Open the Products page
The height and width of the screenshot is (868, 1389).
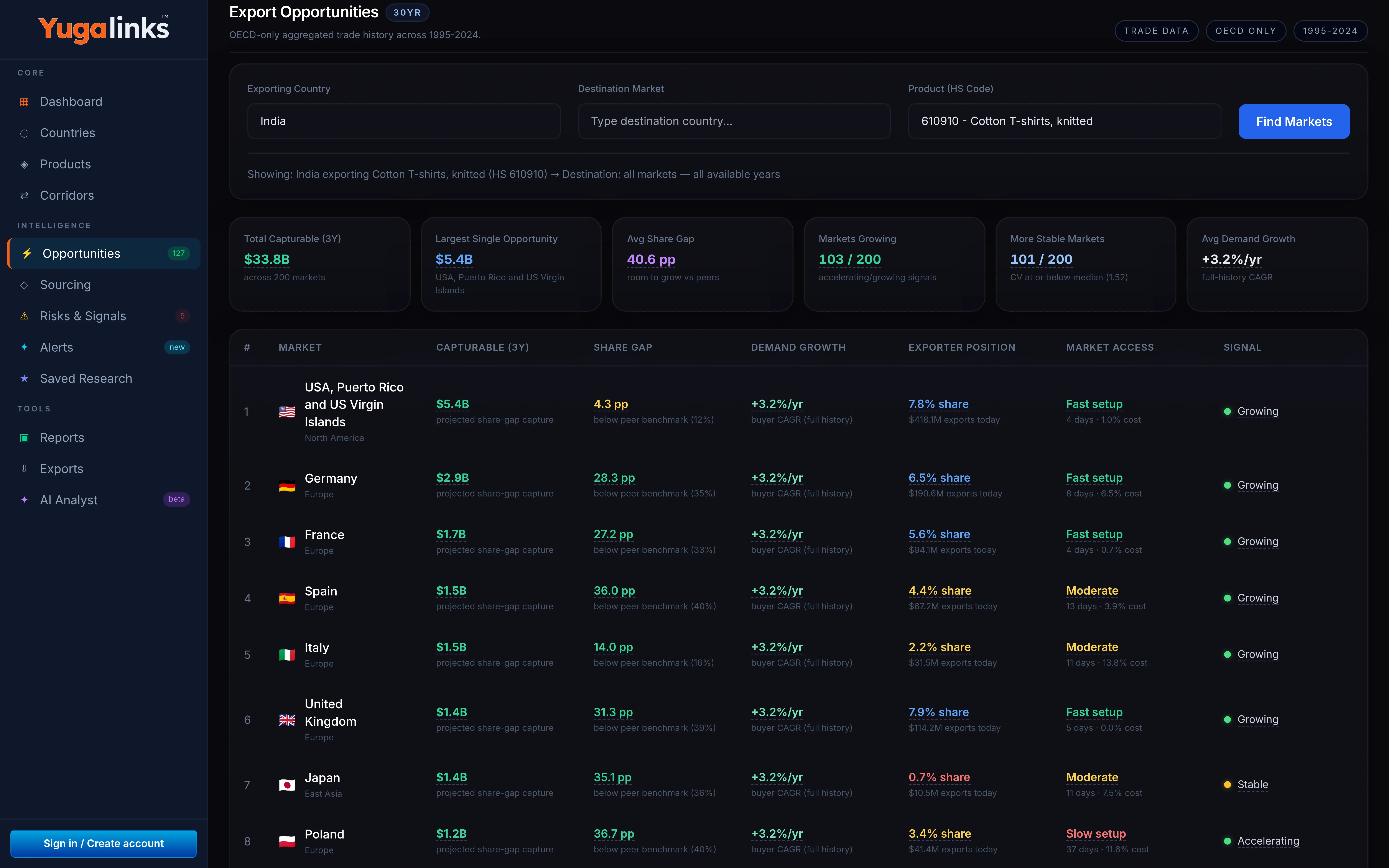104,165
